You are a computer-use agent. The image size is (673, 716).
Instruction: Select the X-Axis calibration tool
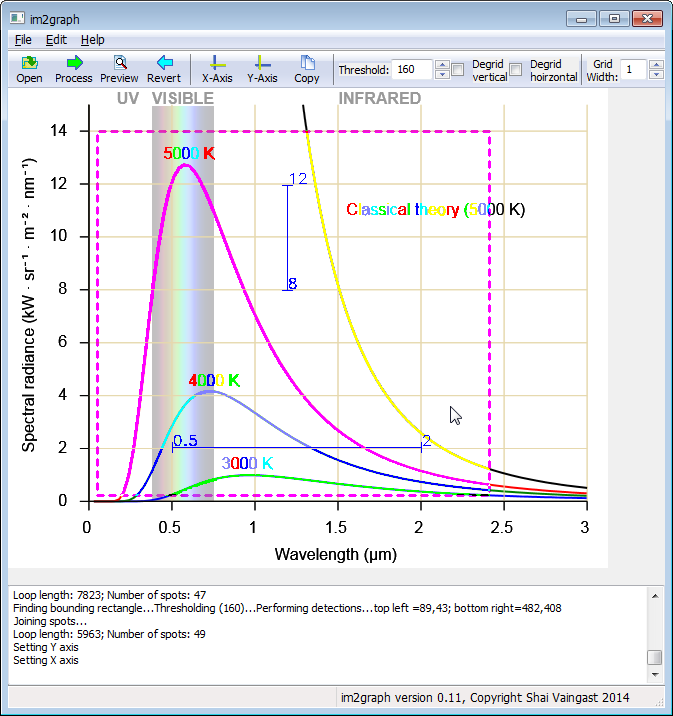[x=218, y=63]
